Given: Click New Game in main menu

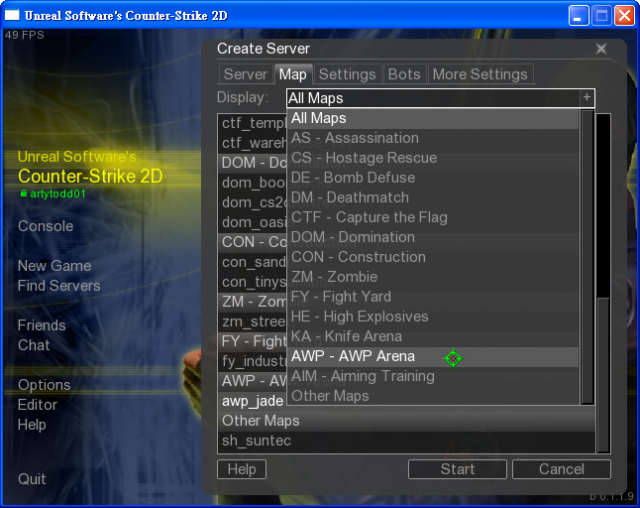Looking at the screenshot, I should pos(54,266).
